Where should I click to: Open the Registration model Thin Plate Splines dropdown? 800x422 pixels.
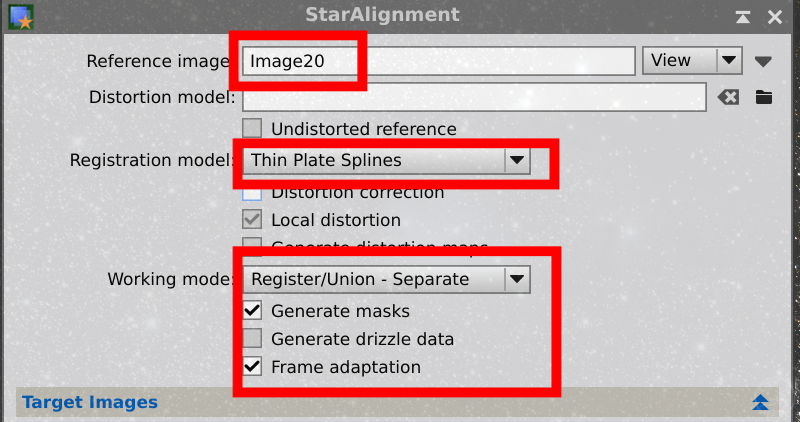coord(386,160)
